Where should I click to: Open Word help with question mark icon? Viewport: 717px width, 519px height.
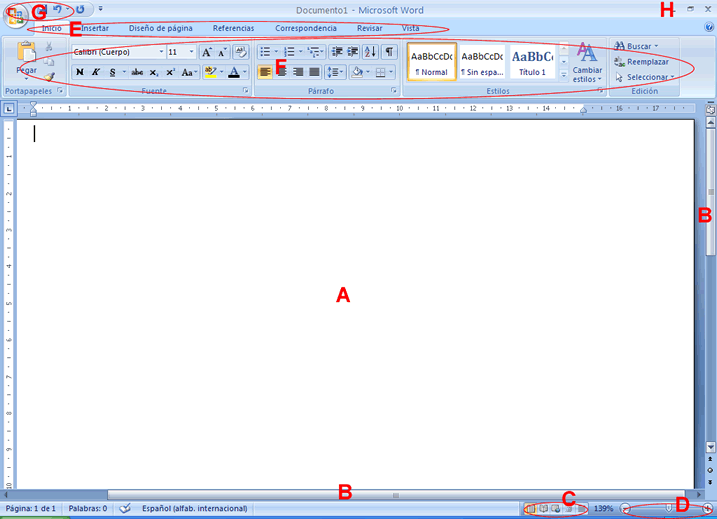[x=709, y=27]
